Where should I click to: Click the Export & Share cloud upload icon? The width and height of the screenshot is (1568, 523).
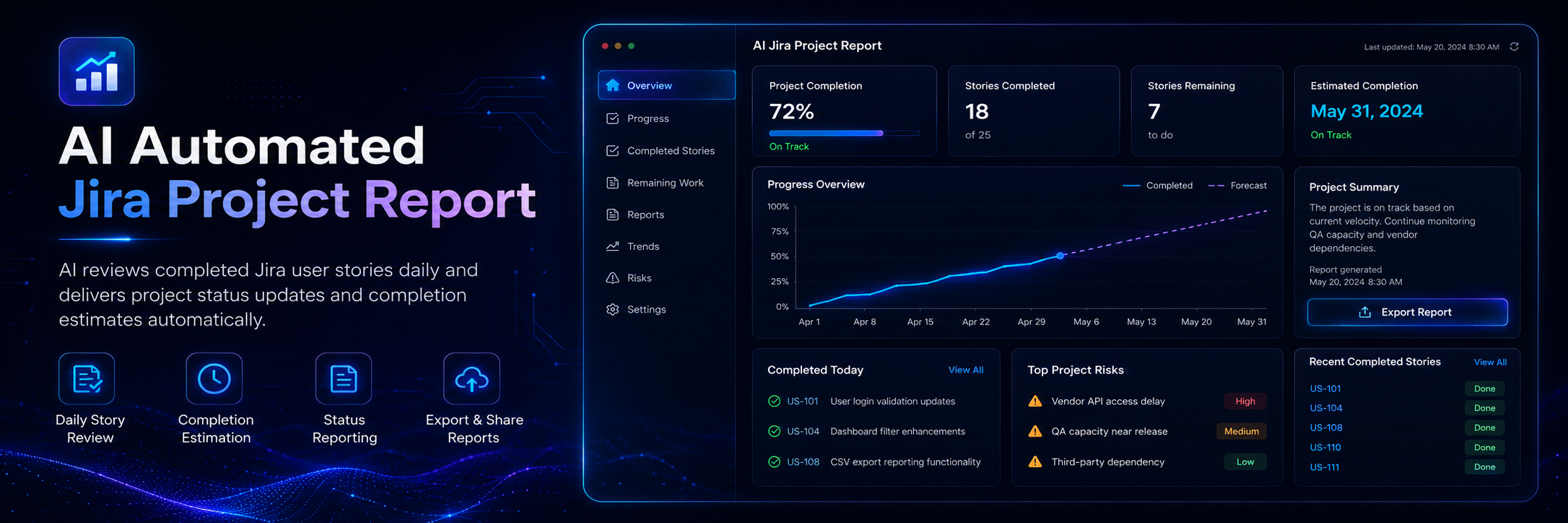[471, 379]
